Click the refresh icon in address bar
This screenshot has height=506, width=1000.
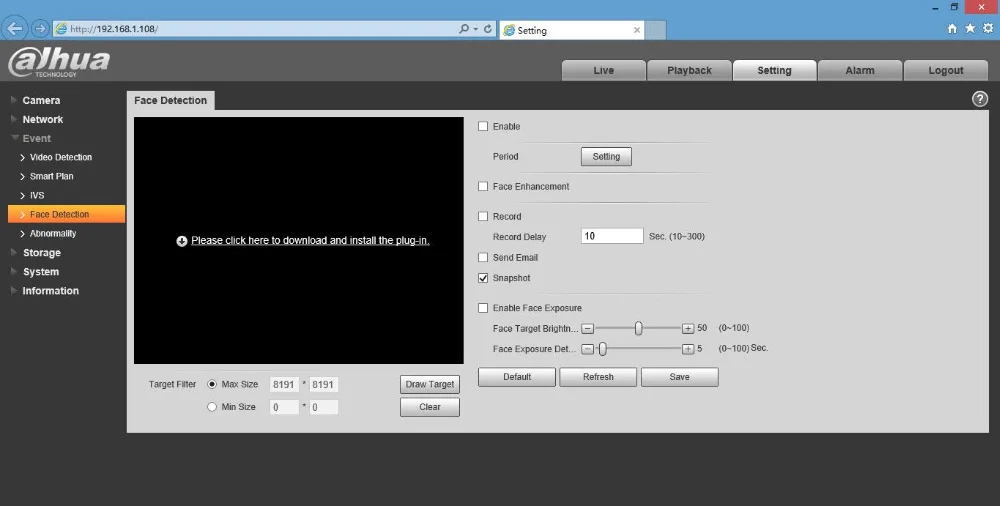point(488,29)
